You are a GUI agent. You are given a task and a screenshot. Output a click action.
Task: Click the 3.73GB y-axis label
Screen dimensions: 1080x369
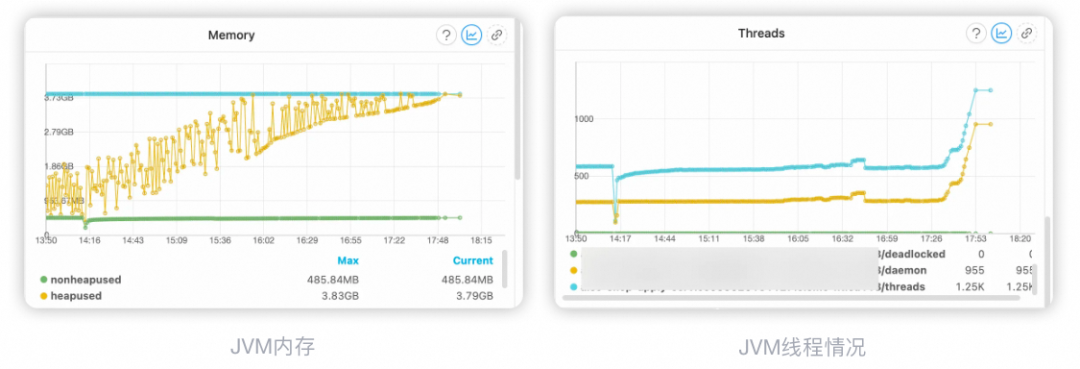[x=59, y=98]
